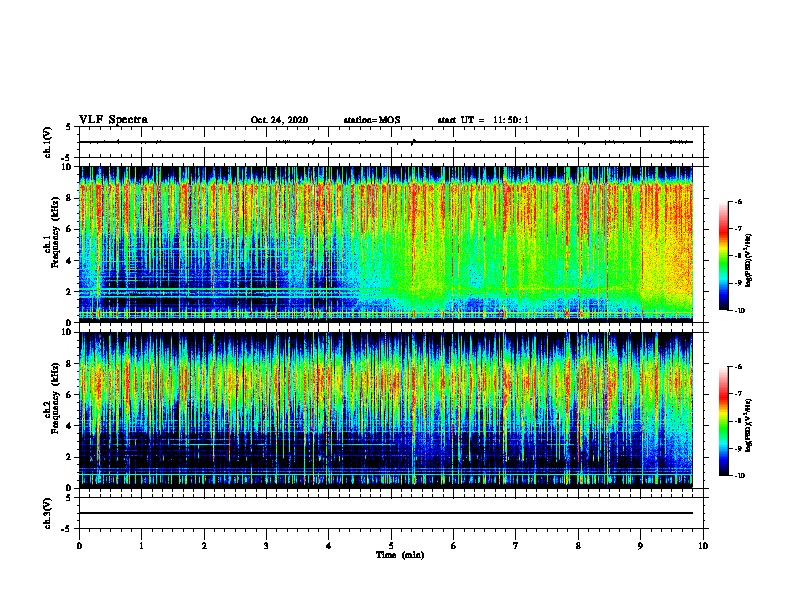This screenshot has height=612, width=792.
Task: Click the "2" kHz tick on ch.1 frequency axis
Action: click(x=69, y=292)
